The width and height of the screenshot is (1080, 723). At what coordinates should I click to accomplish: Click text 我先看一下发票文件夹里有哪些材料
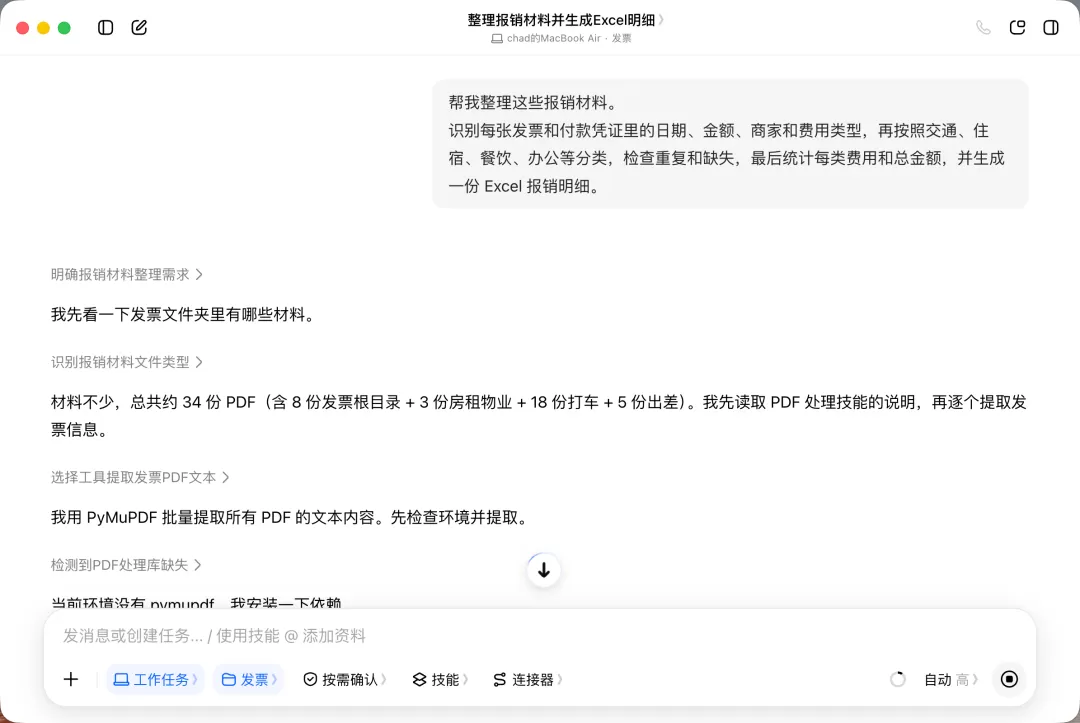coord(183,315)
